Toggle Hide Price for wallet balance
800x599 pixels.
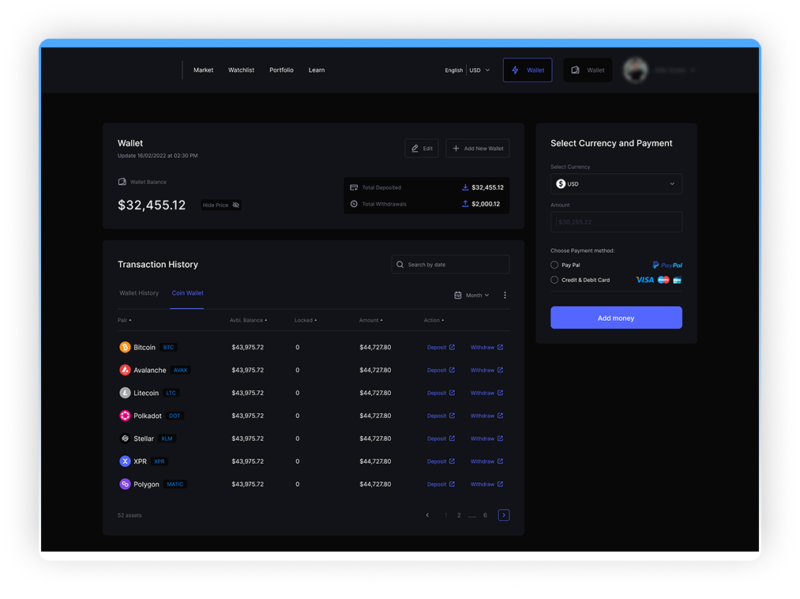click(x=221, y=205)
